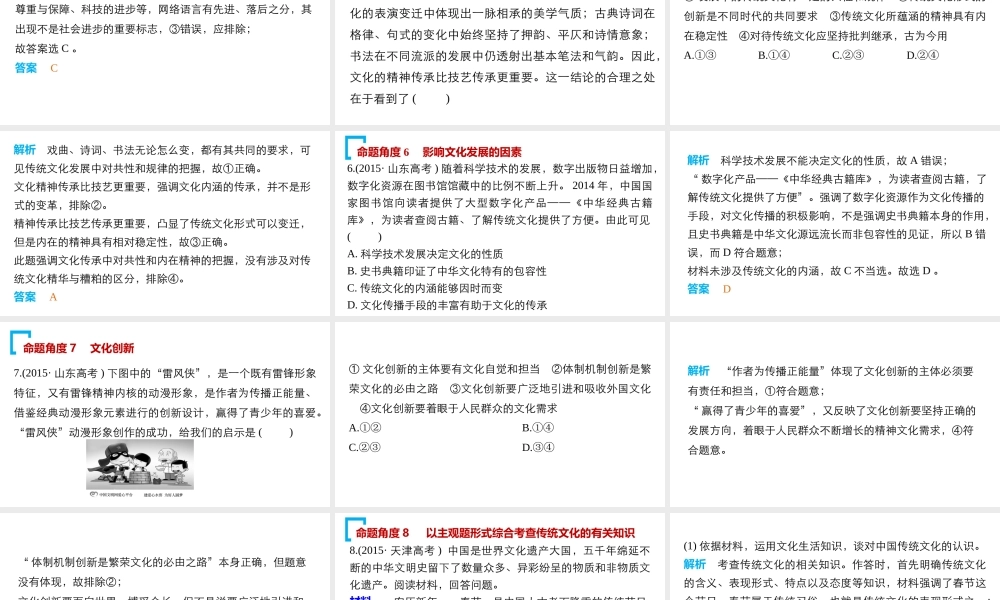The height and width of the screenshot is (600, 1000).
Task: Click line "没有体现，故排除②；"
Action: (x=70, y=582)
